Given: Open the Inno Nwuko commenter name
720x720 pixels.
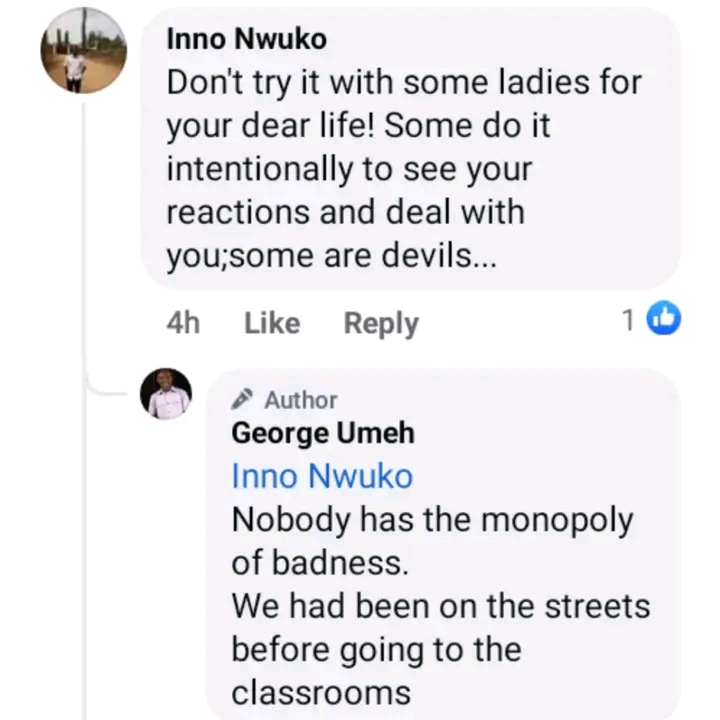Looking at the screenshot, I should point(246,39).
